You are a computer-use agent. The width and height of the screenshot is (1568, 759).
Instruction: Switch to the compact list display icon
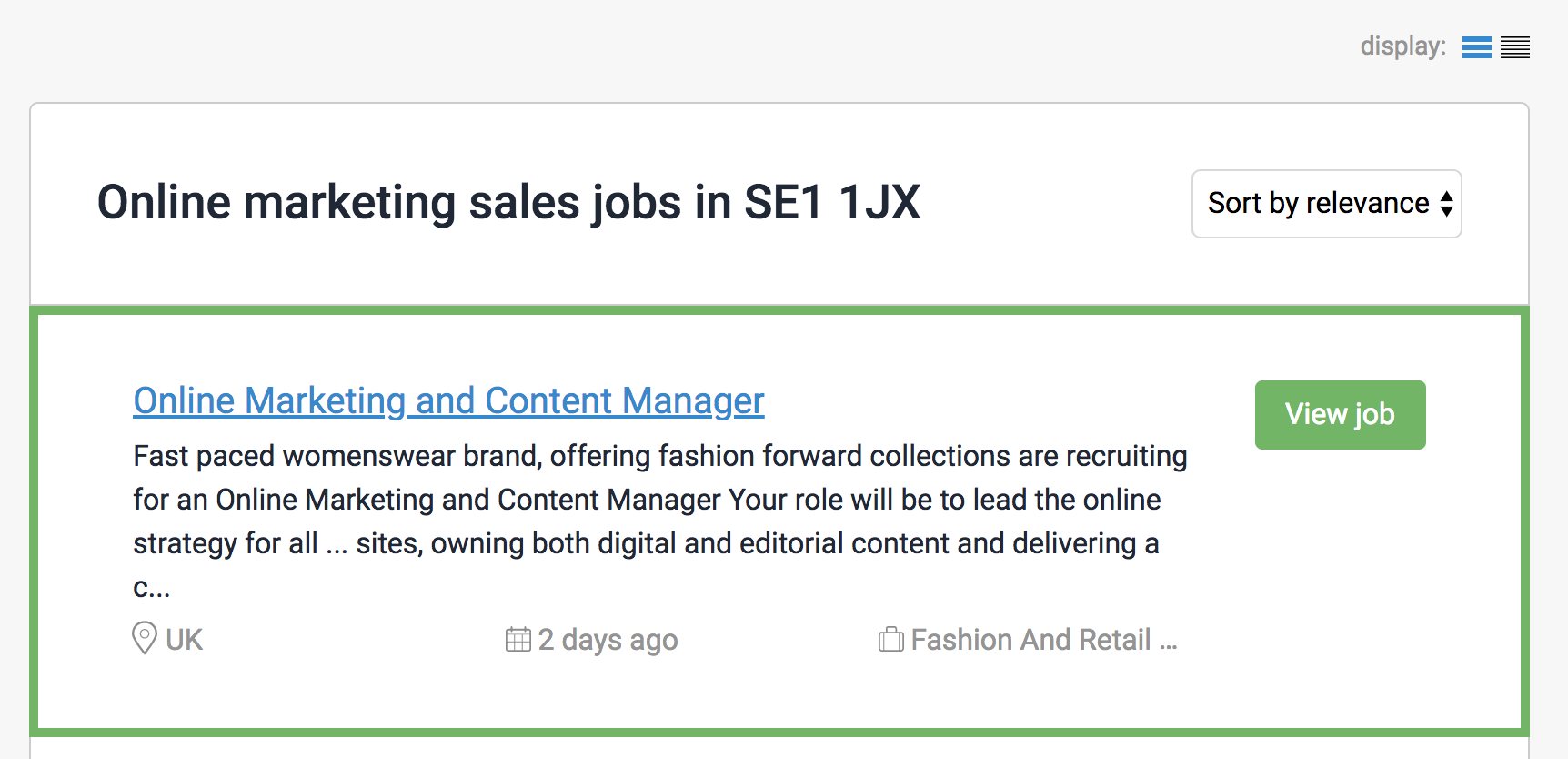(1515, 47)
